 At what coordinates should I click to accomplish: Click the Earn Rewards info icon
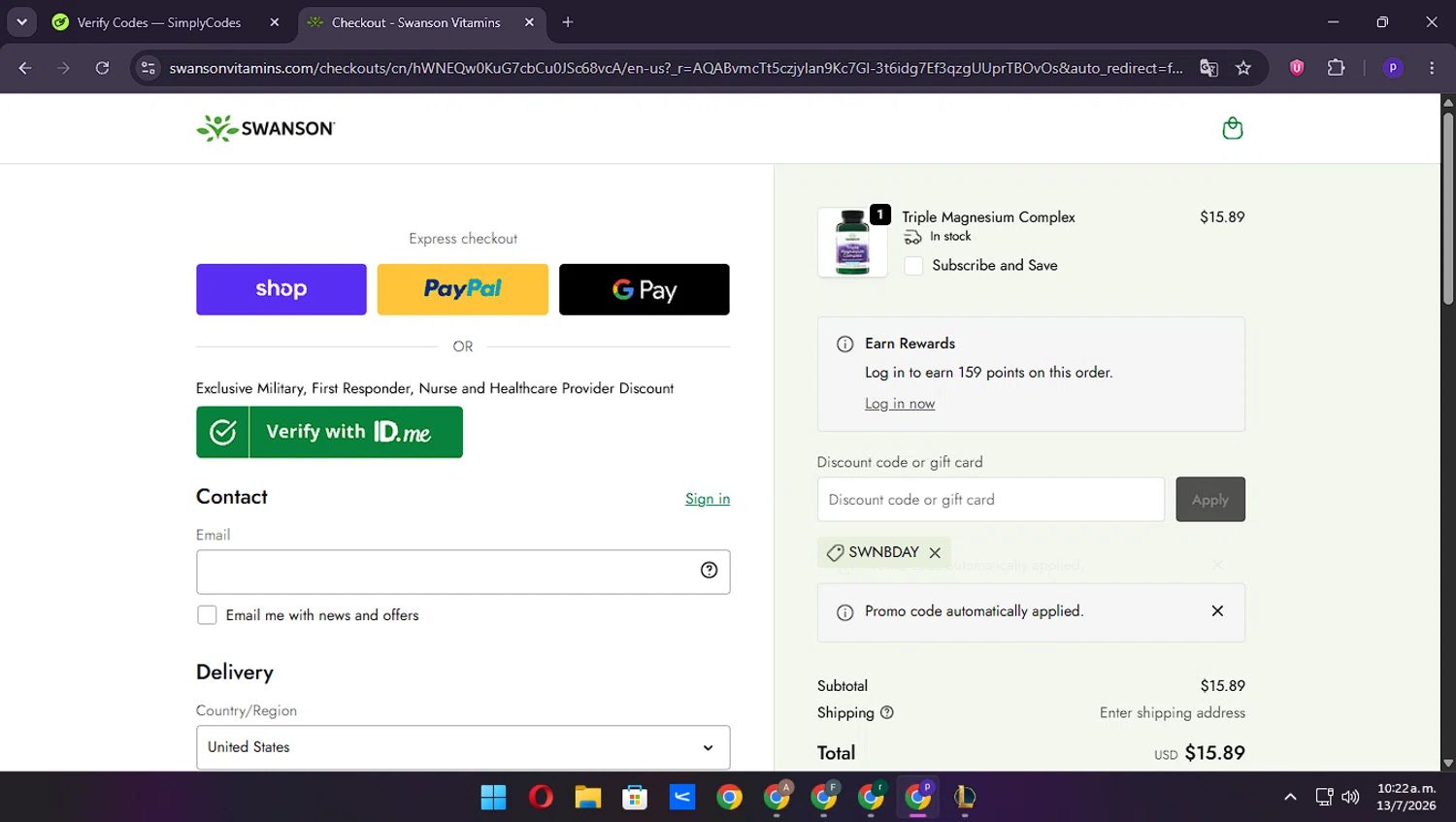click(844, 344)
